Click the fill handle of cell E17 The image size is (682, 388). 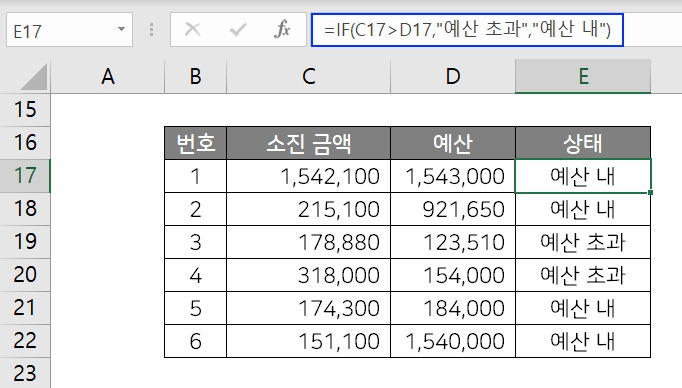pos(650,192)
